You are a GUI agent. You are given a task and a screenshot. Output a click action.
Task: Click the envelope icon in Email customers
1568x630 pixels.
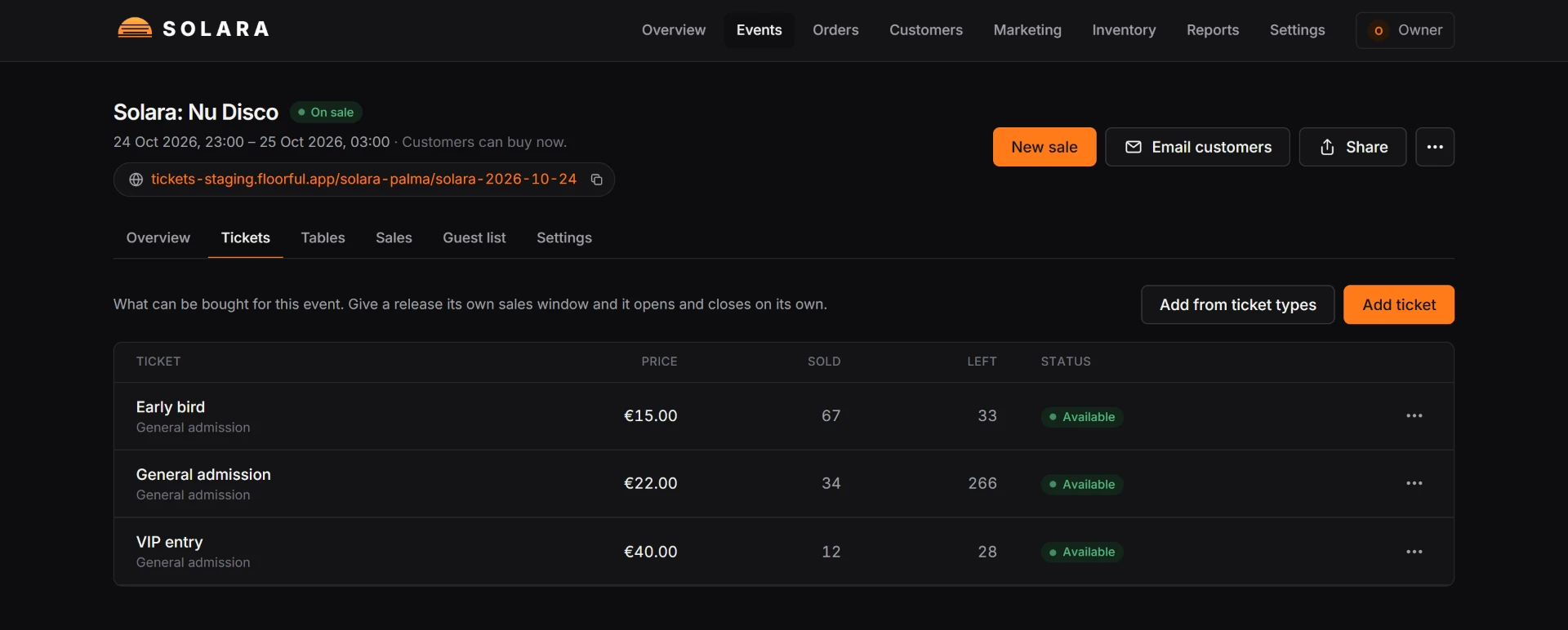point(1134,147)
